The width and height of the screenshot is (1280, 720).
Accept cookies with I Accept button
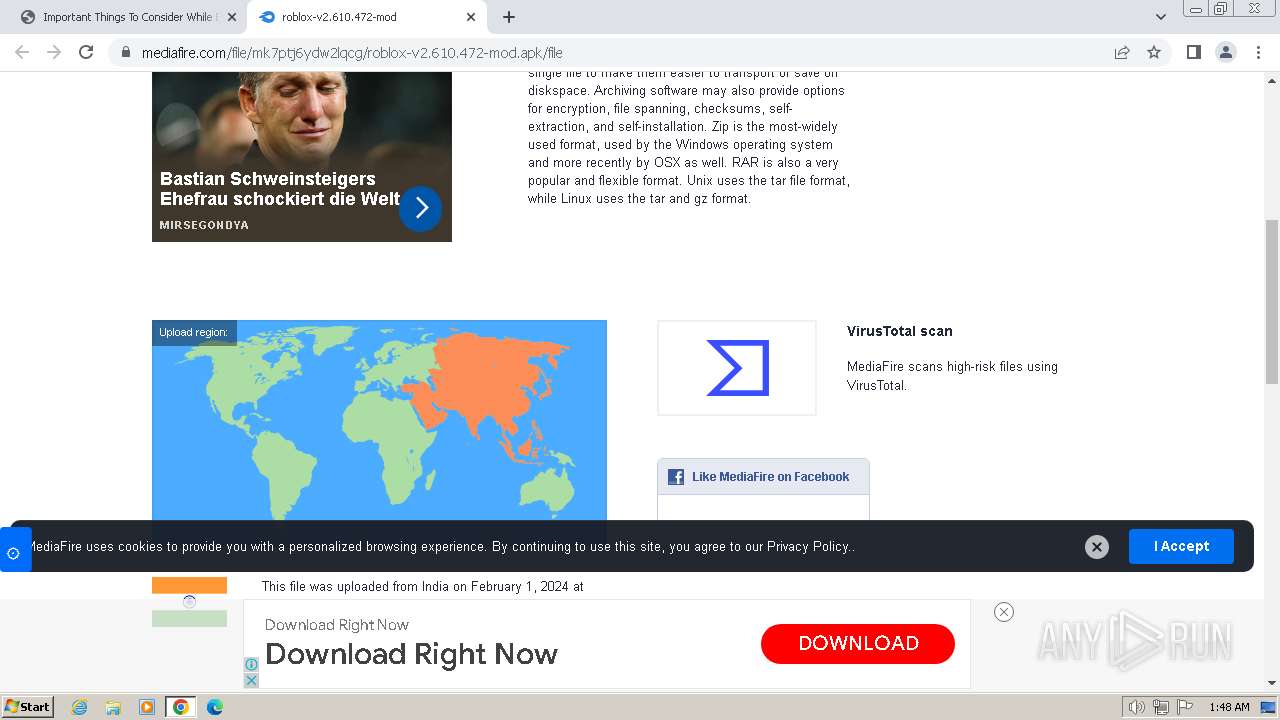1181,546
